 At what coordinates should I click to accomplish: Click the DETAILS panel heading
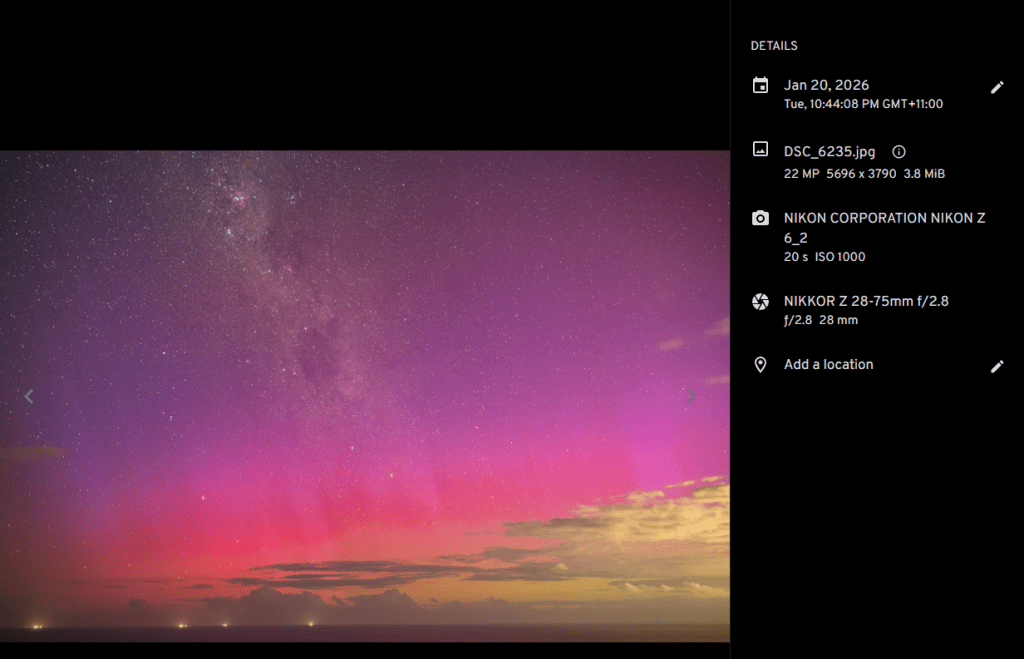(x=774, y=46)
